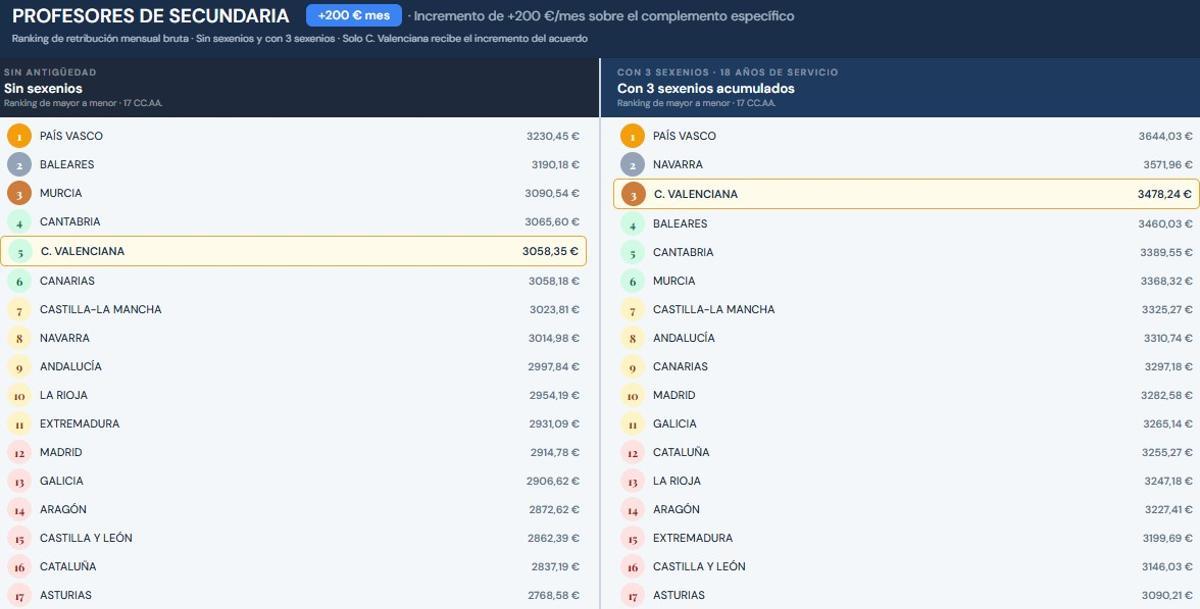
Task: Click rank 3 badge next to Murcia in Sin sexenios
Action: pyautogui.click(x=19, y=193)
